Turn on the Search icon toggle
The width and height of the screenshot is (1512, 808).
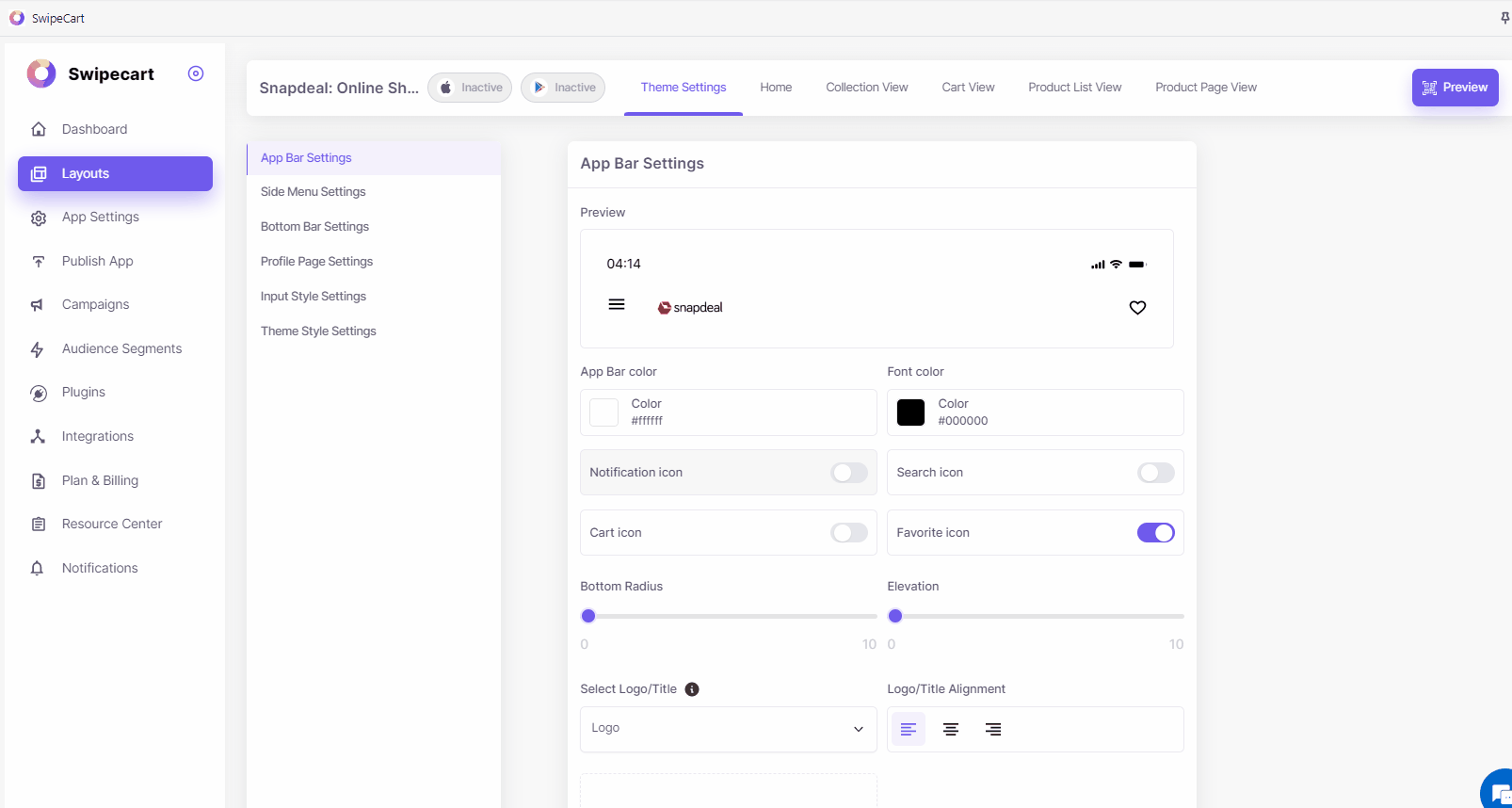point(1155,473)
